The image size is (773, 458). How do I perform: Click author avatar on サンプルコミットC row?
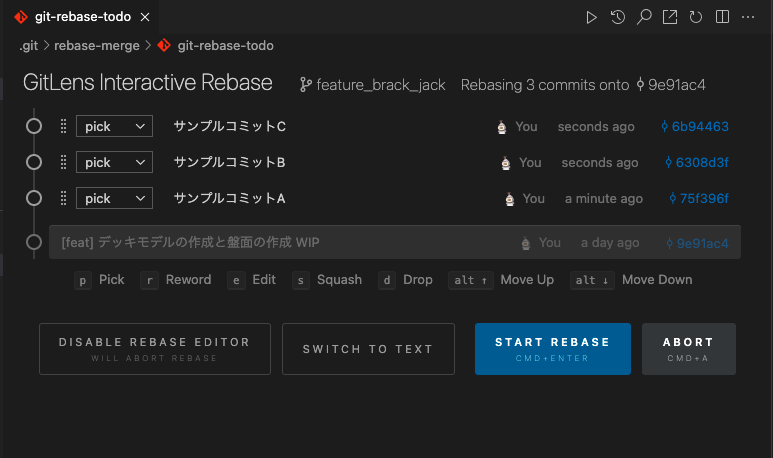(x=502, y=127)
